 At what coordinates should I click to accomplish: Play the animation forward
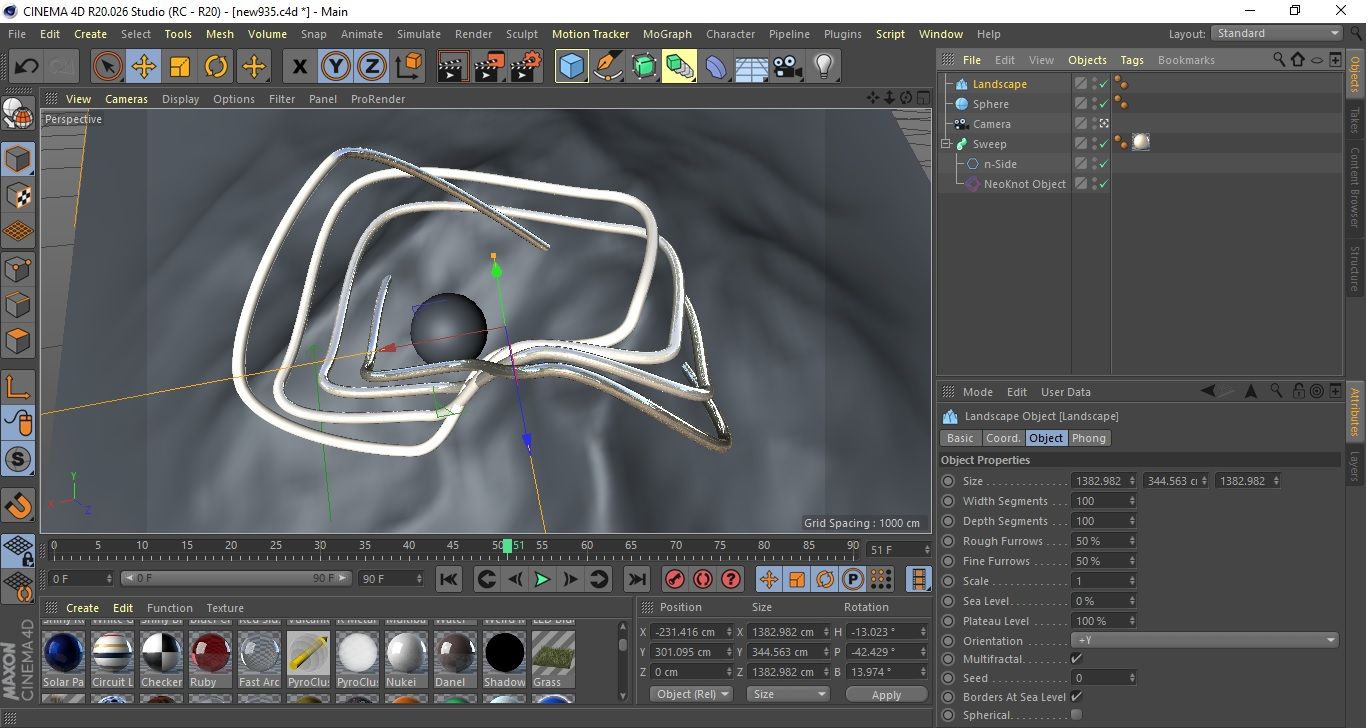[x=541, y=579]
